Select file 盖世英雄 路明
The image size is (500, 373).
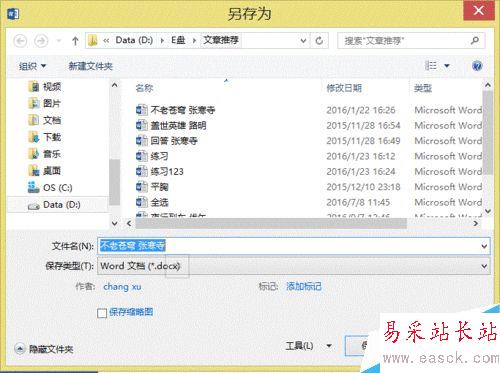178,125
